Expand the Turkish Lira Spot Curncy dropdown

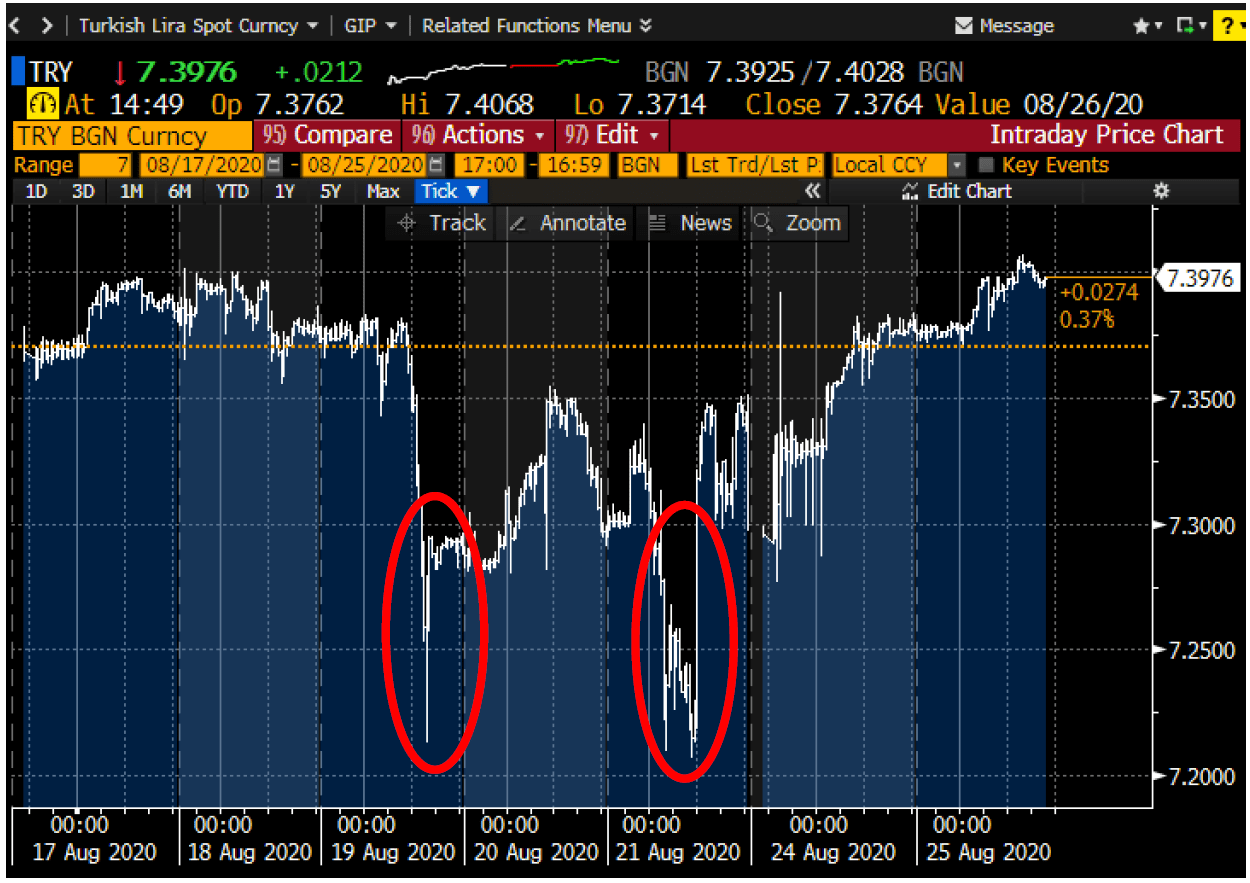[x=199, y=25]
